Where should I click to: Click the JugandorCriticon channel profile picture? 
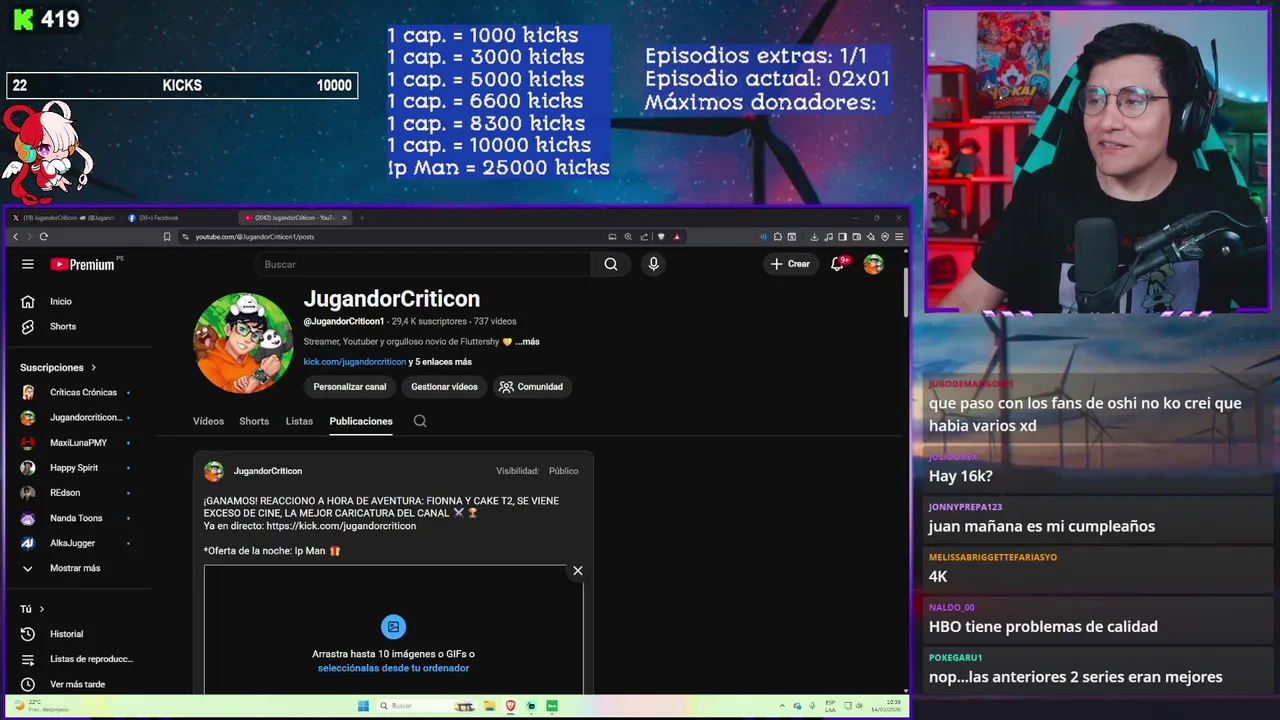tap(243, 343)
